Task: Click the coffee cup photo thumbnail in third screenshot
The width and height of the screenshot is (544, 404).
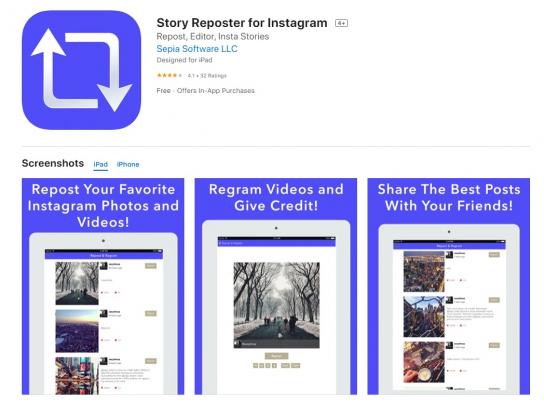Action: click(x=424, y=362)
